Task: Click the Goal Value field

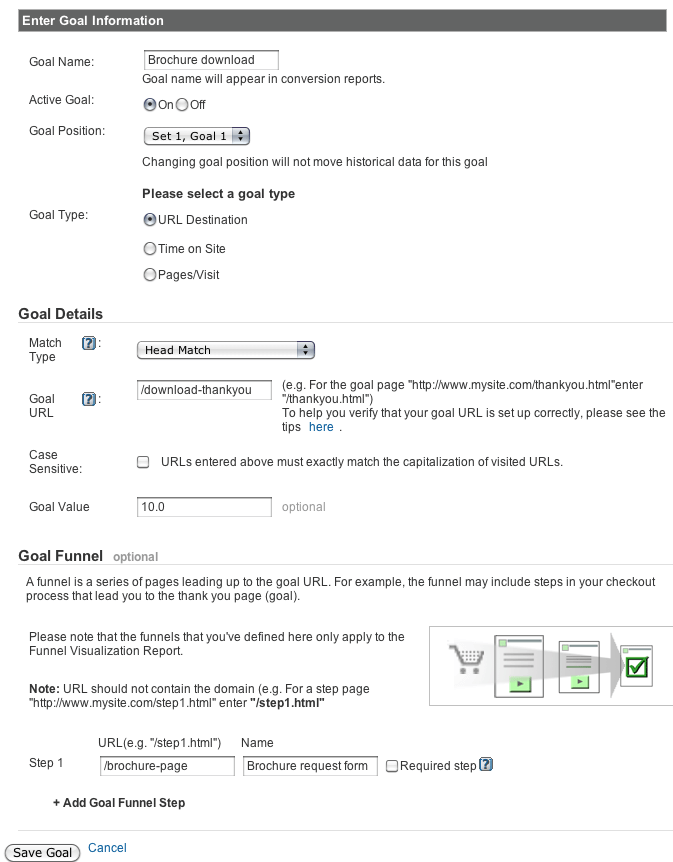Action: [203, 507]
